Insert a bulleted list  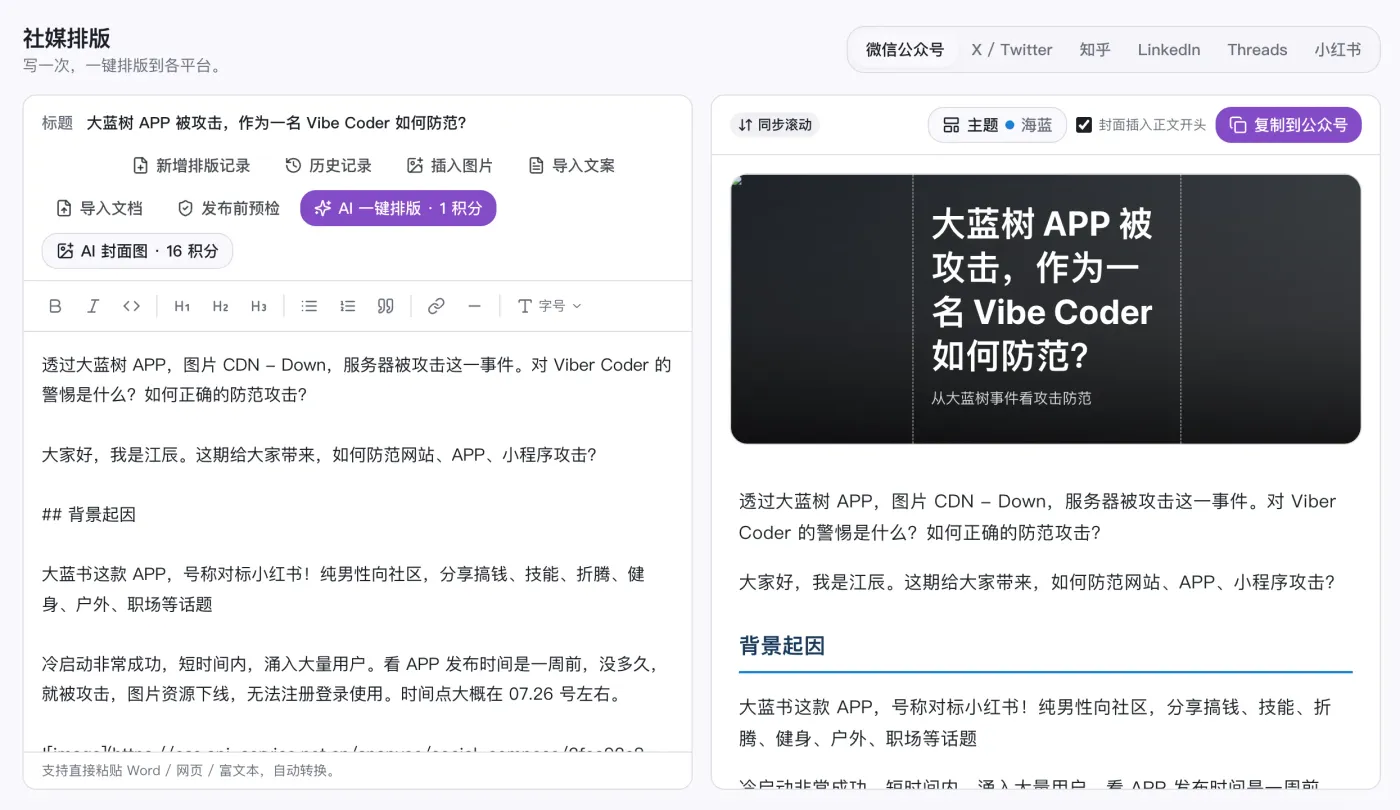[x=309, y=306]
